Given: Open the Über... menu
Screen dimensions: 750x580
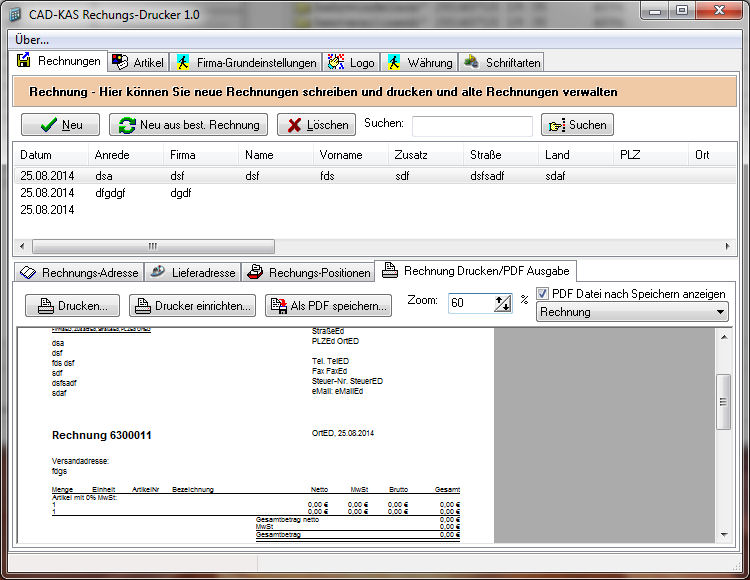Looking at the screenshot, I should point(32,39).
